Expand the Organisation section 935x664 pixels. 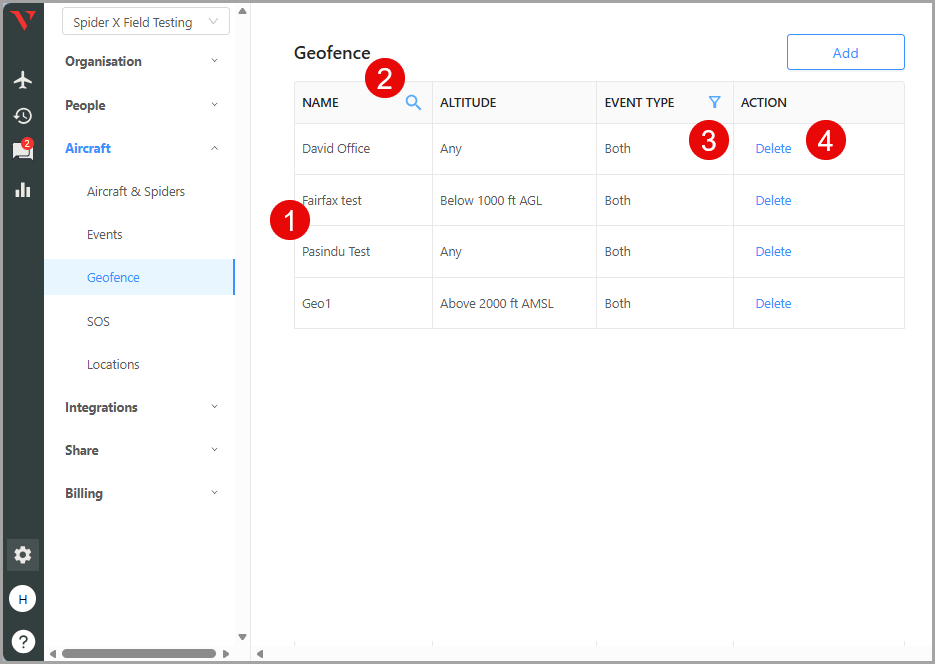tap(140, 61)
